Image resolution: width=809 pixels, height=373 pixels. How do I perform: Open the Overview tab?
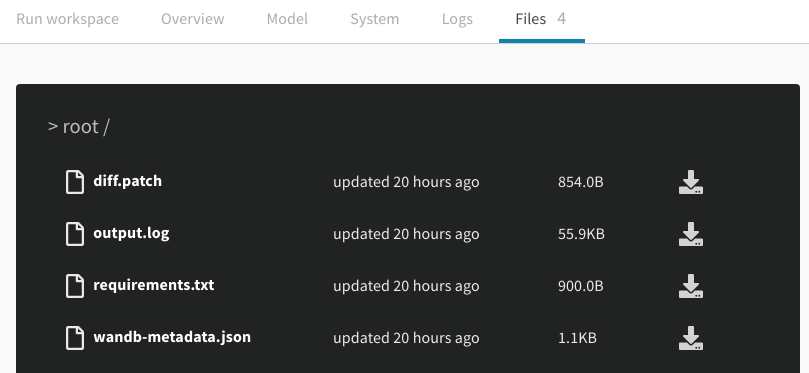[x=192, y=19]
